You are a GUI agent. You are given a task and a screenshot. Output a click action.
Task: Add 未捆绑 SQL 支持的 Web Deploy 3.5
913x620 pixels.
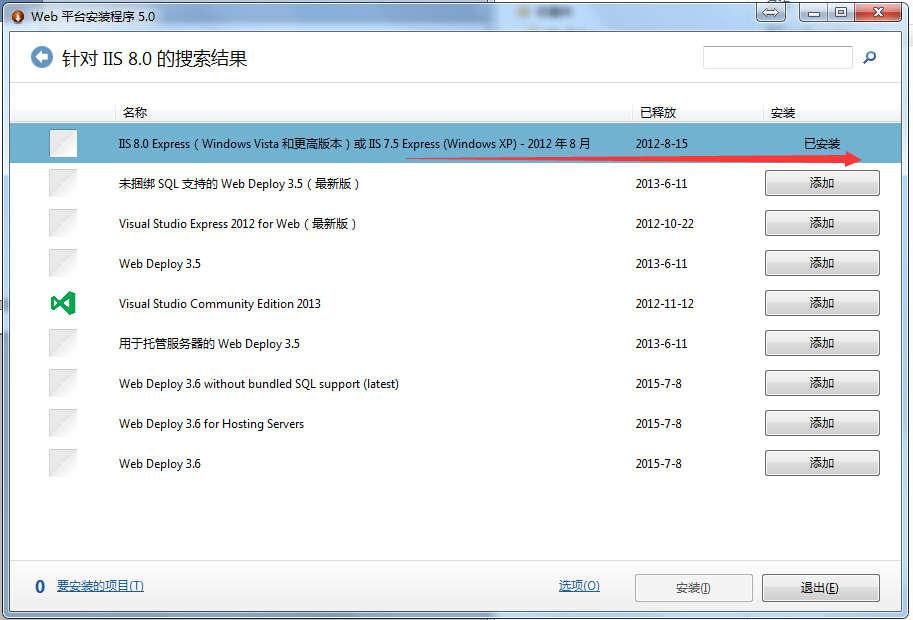coord(822,183)
